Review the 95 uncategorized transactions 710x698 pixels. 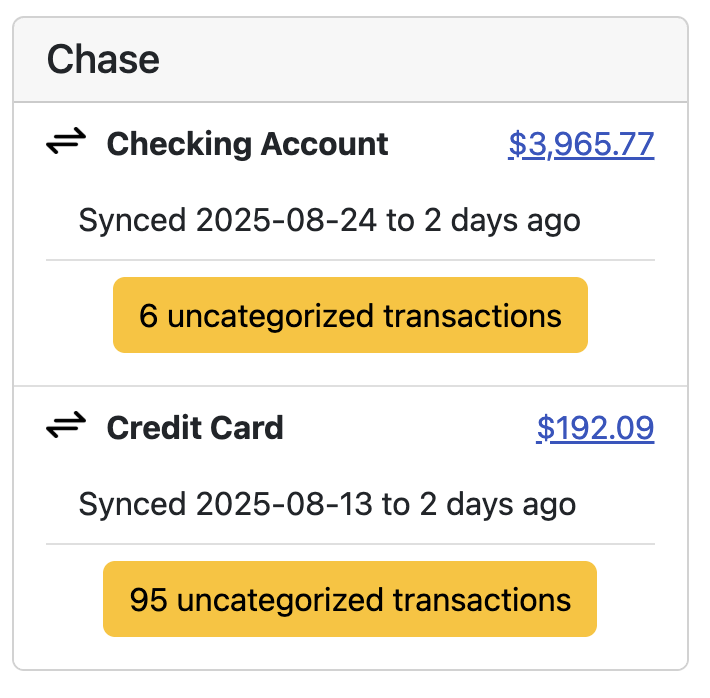[350, 600]
